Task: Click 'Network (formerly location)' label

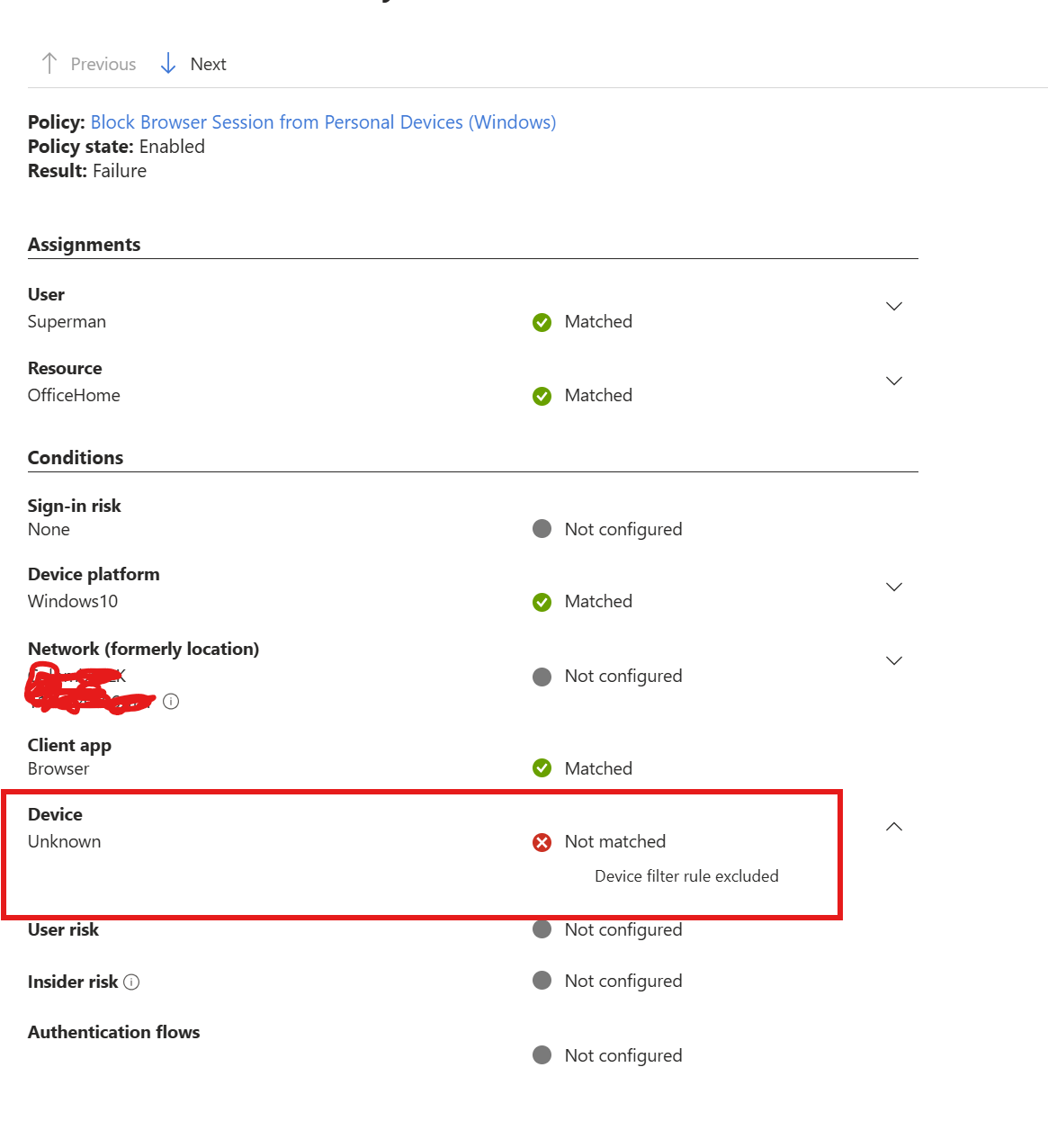Action: click(144, 650)
